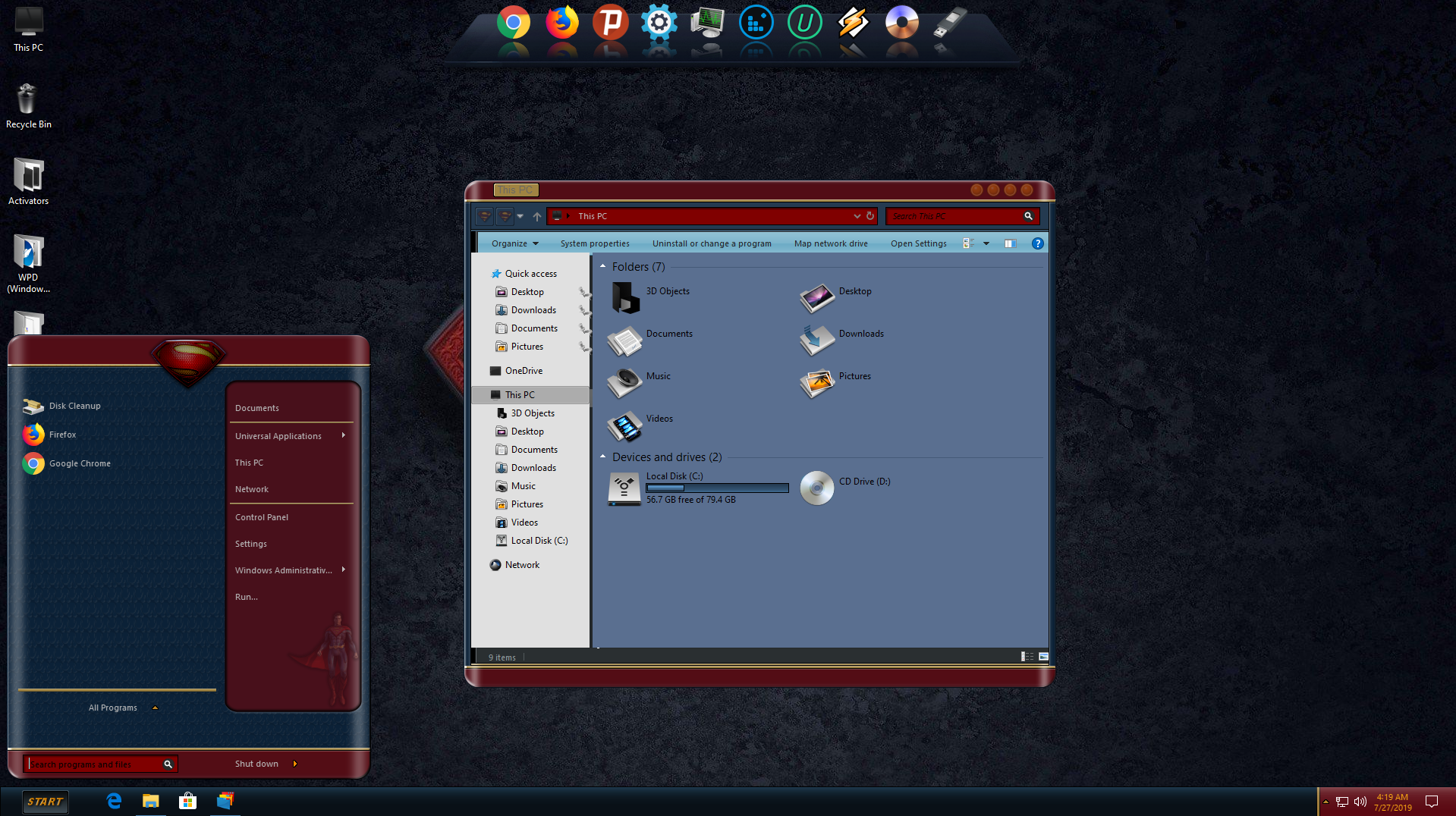Image resolution: width=1456 pixels, height=816 pixels.
Task: Expand Windows Administrative Tools submenu
Action: (x=344, y=570)
